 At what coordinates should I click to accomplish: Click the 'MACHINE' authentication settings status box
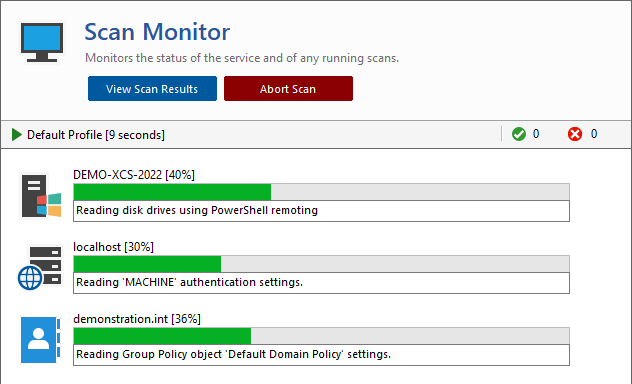click(x=321, y=283)
